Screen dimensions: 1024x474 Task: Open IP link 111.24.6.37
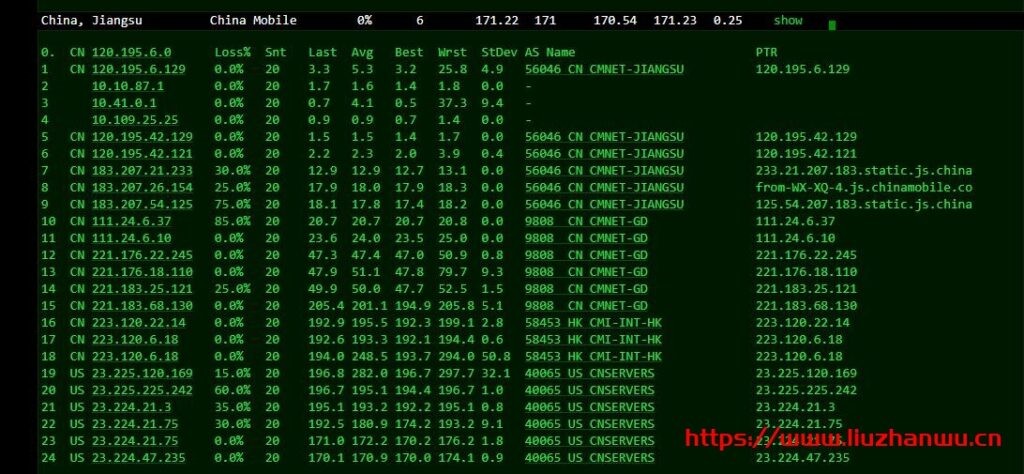[x=131, y=221]
